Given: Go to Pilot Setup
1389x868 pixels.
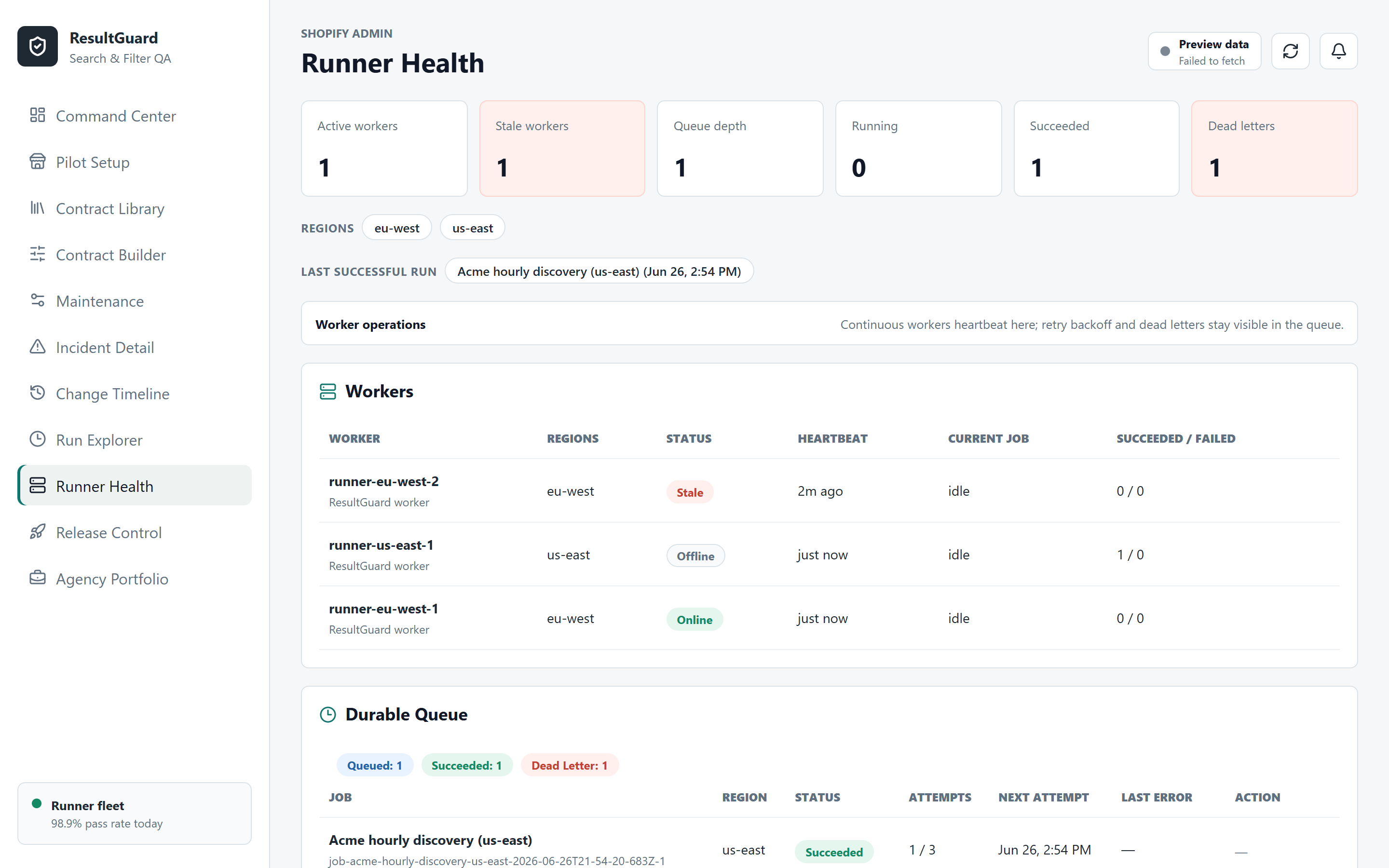Looking at the screenshot, I should tap(134, 163).
